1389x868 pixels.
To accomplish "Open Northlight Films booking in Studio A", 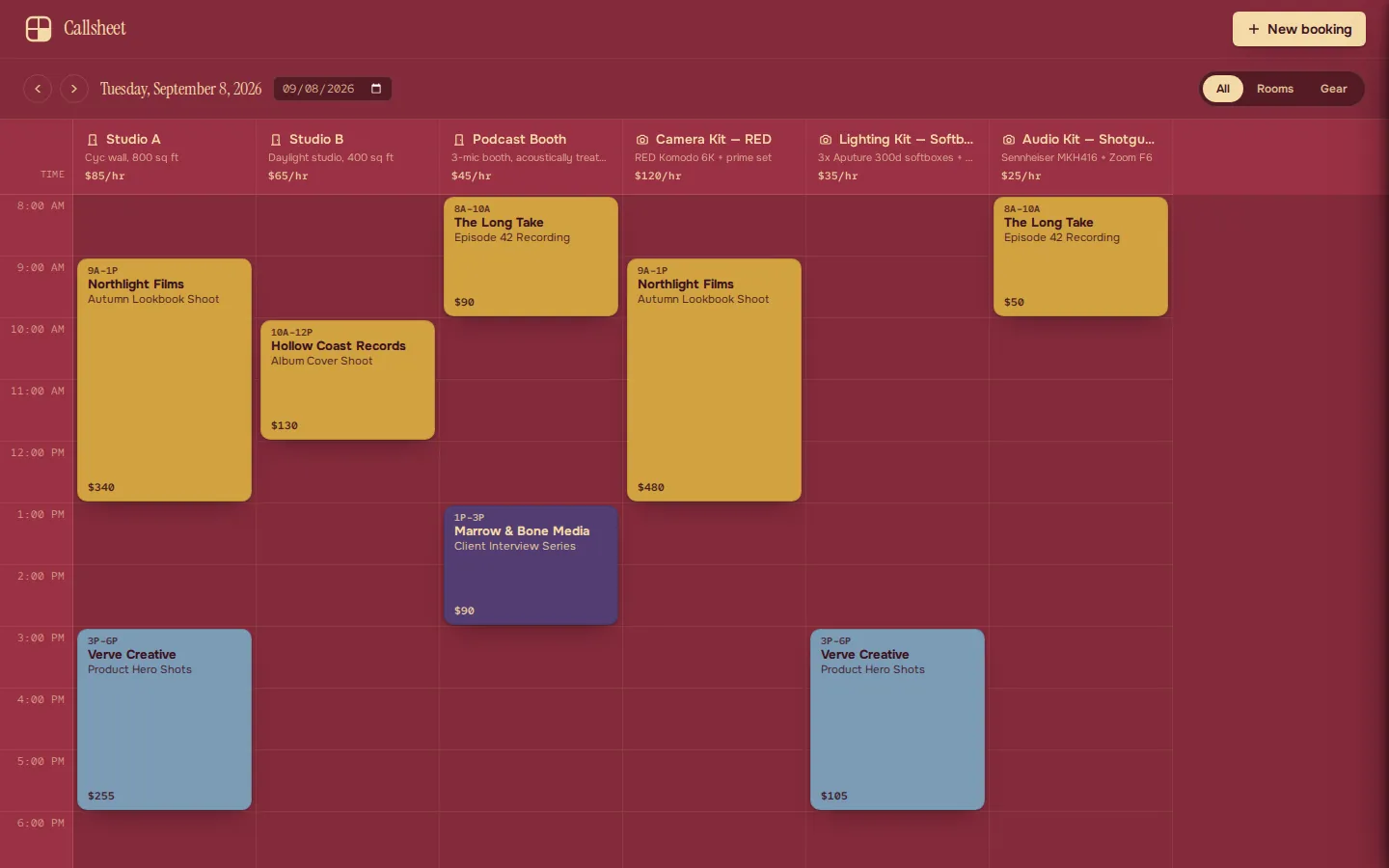I will tap(165, 380).
